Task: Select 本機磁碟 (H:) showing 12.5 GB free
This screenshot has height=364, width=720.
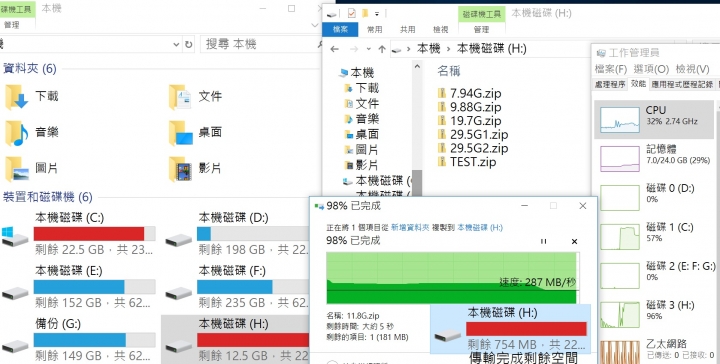Action: (236, 340)
